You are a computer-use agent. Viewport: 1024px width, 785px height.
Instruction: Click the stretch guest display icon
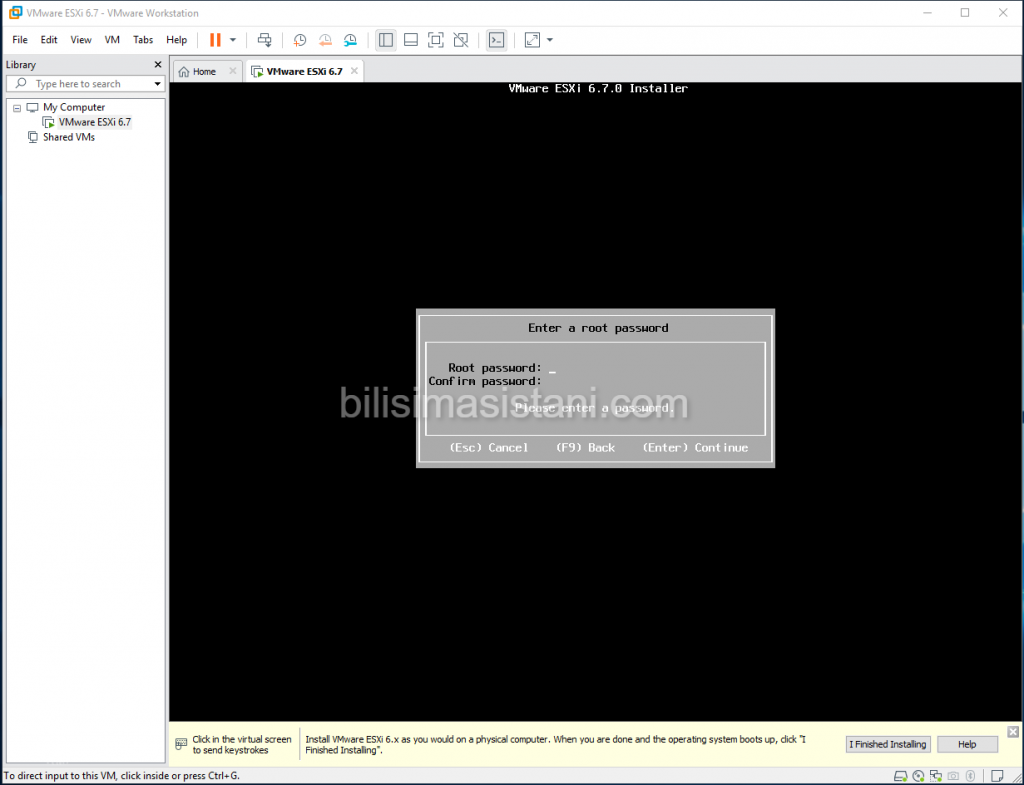point(532,40)
